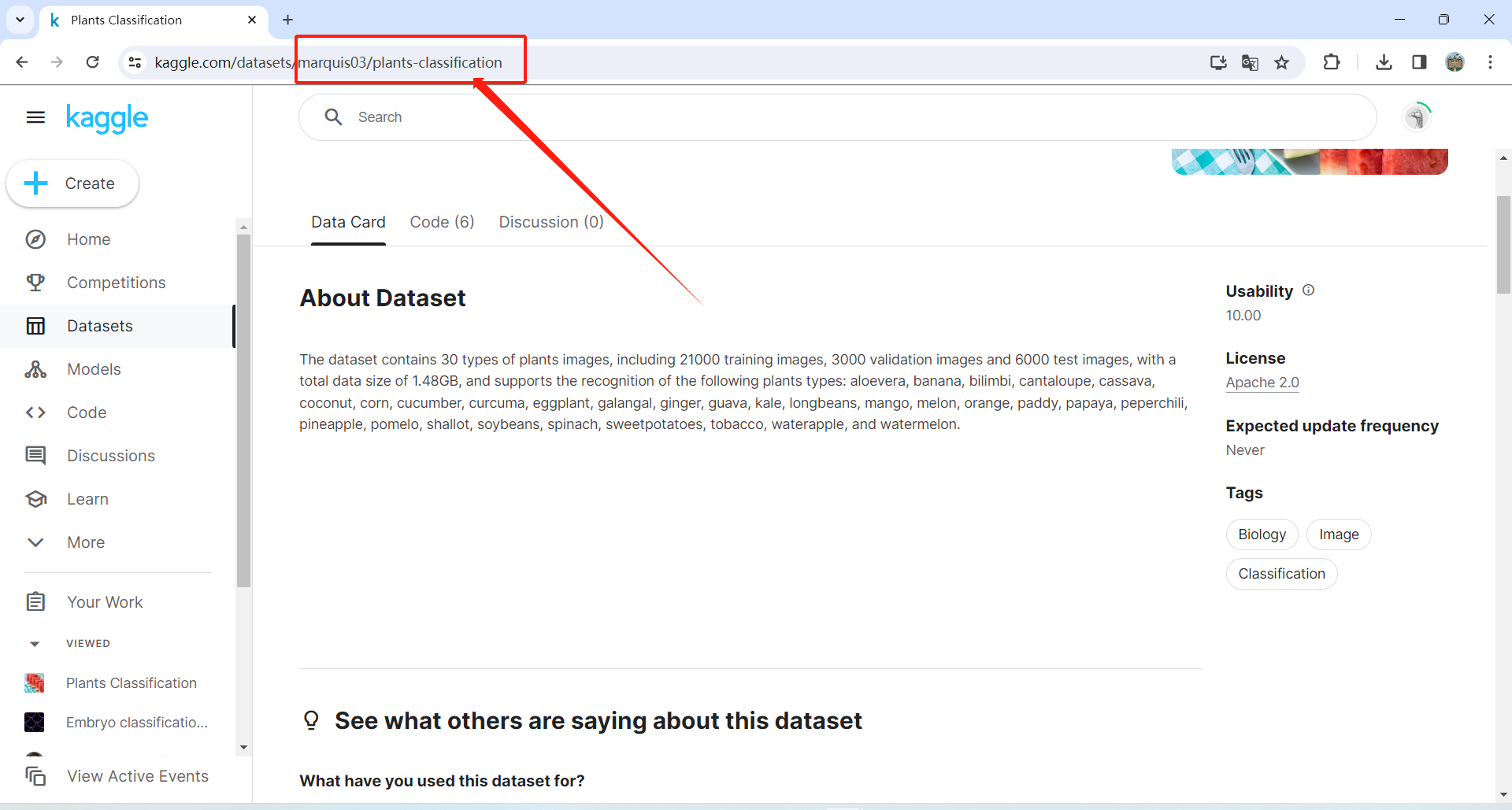
Task: Click the Embryo classification thumbnail in sidebar
Action: click(35, 723)
